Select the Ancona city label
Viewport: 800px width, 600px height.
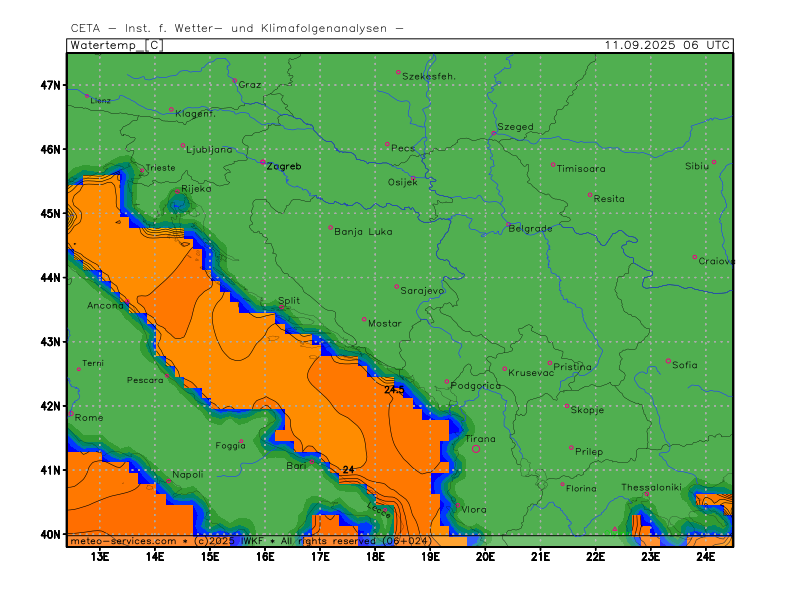(x=105, y=306)
